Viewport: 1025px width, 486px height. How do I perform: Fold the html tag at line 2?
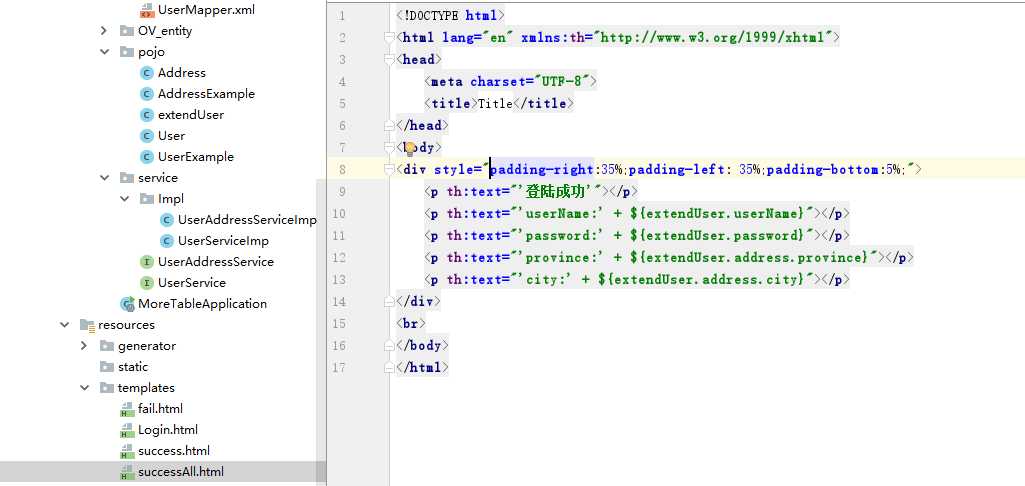pyautogui.click(x=390, y=37)
